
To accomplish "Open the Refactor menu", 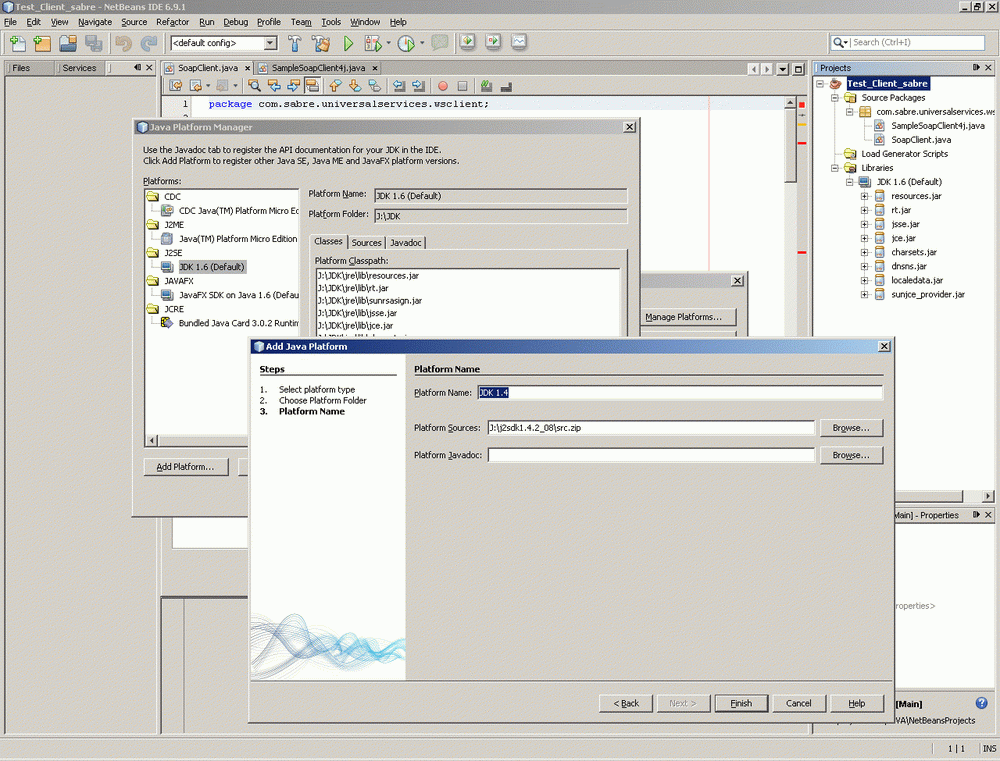I will pos(172,22).
